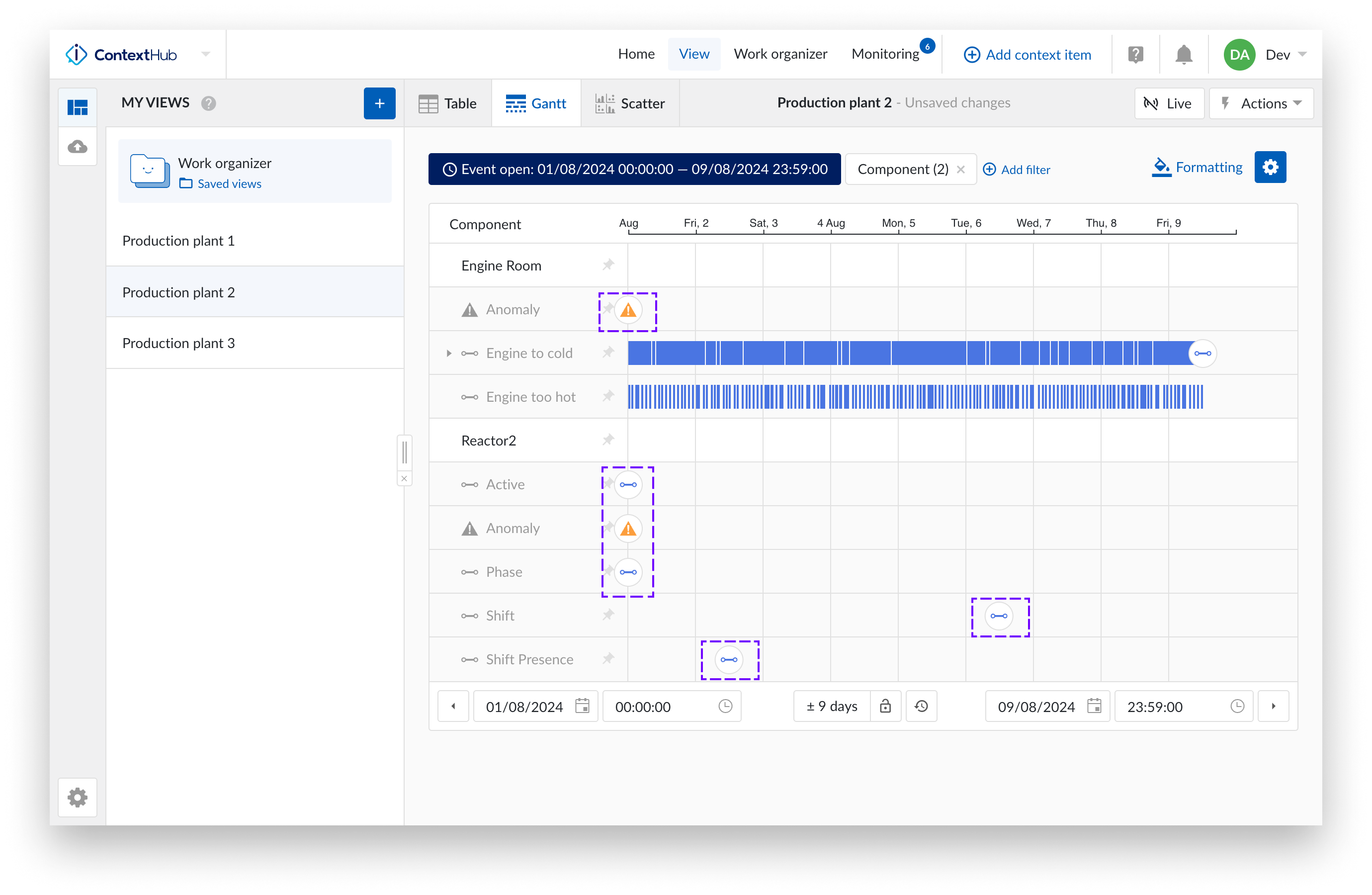Toggle Live mode

[x=1169, y=103]
